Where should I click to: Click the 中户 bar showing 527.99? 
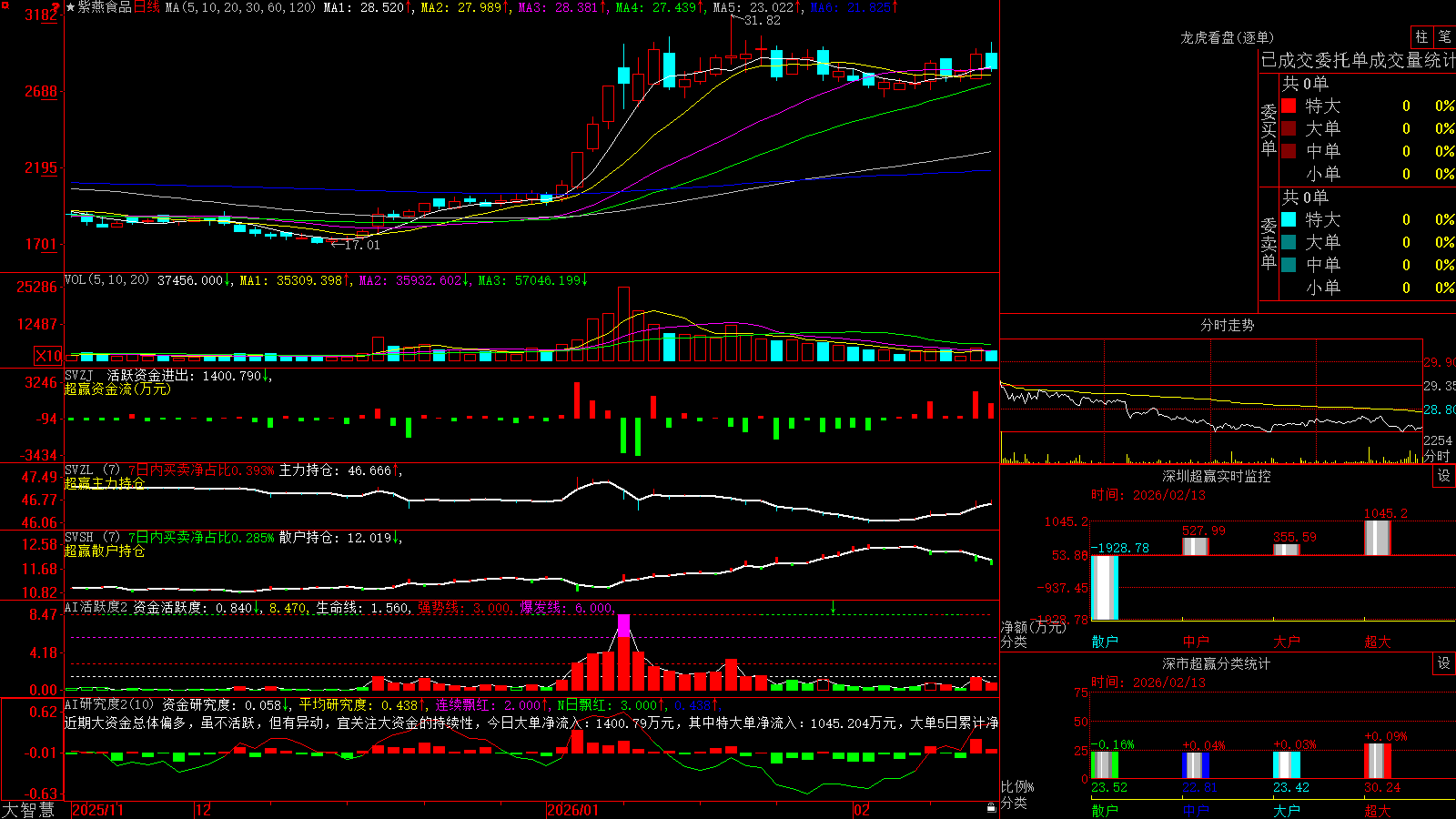coord(1196,546)
